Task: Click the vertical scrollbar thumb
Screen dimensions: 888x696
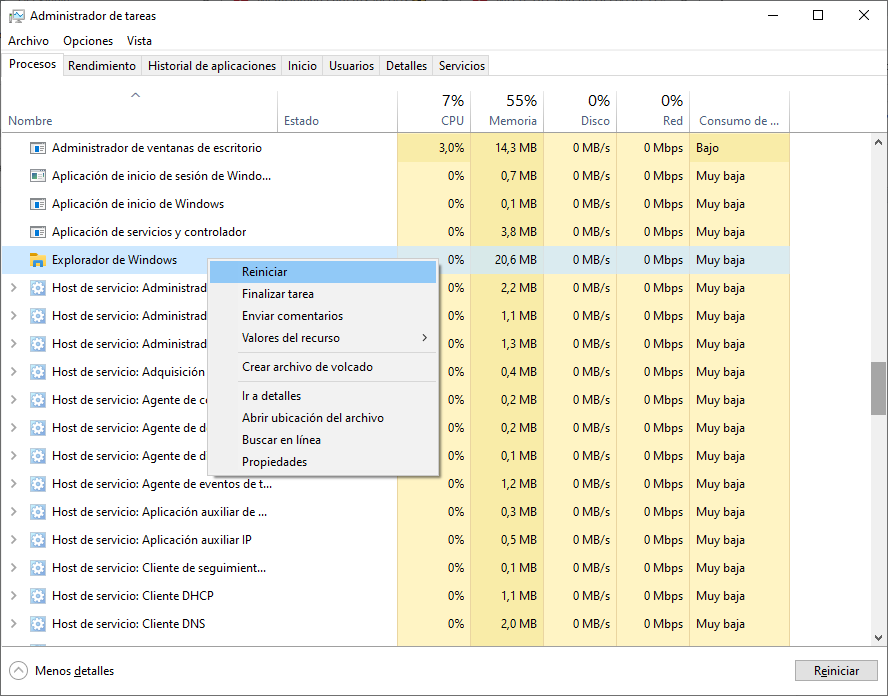Action: point(878,388)
